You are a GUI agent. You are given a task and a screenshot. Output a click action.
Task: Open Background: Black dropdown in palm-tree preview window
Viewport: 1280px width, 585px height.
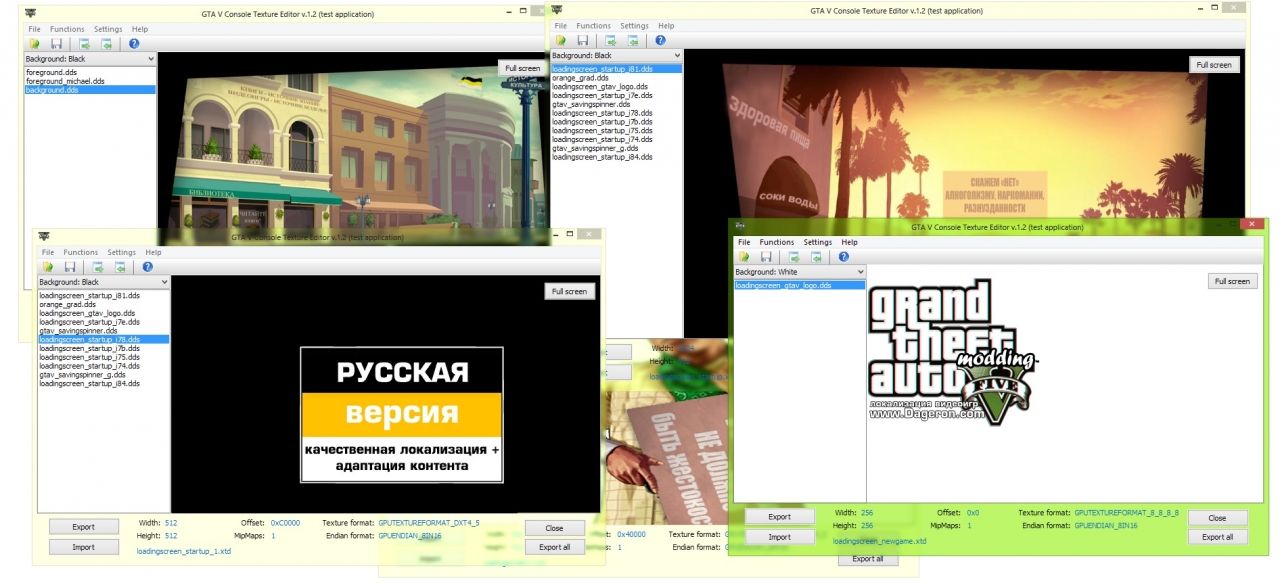coord(617,55)
